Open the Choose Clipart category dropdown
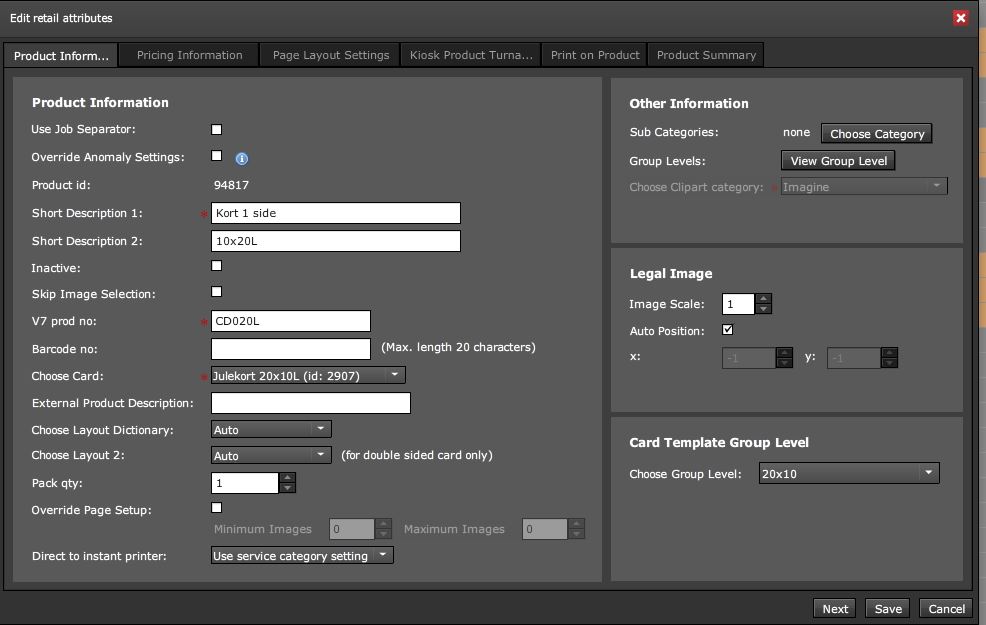The height and width of the screenshot is (625, 986). [864, 187]
